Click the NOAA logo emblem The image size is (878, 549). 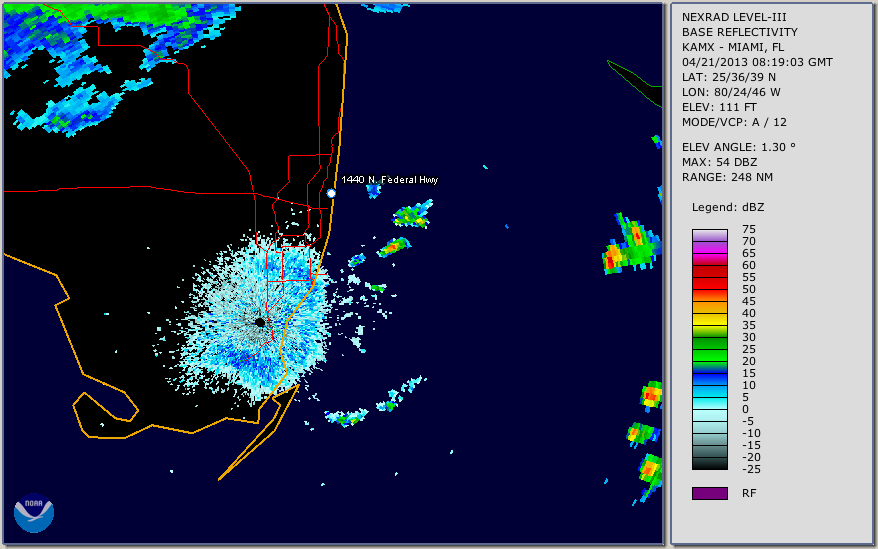34,513
